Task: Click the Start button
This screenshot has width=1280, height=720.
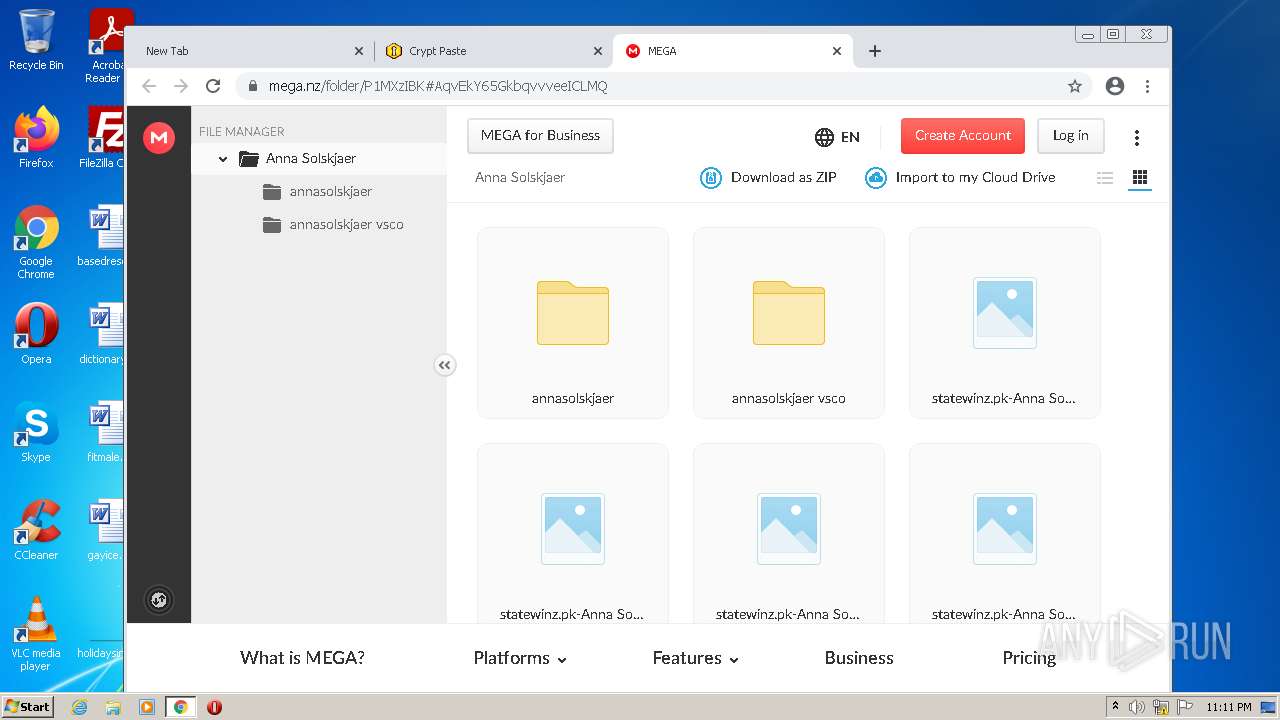Action: click(x=27, y=707)
